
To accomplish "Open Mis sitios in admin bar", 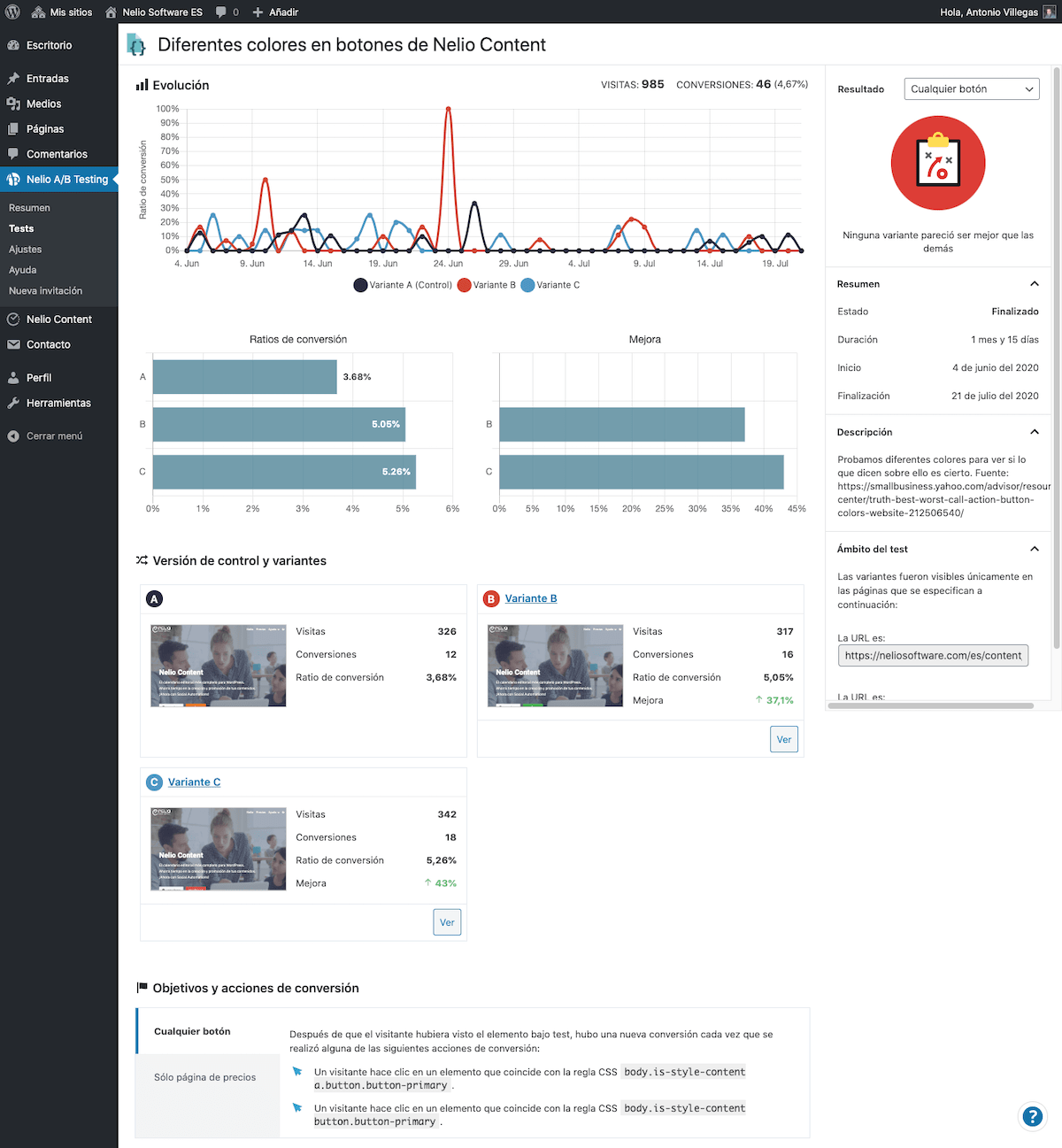I will 62,12.
